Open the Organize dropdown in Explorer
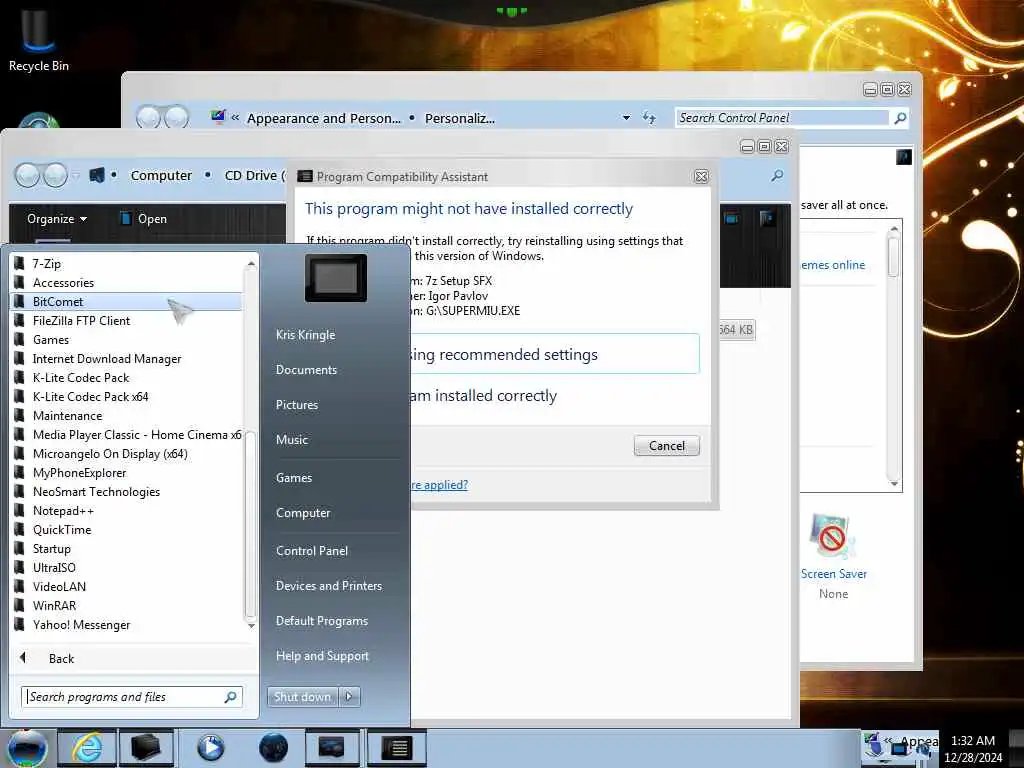This screenshot has width=1024, height=768. [57, 219]
